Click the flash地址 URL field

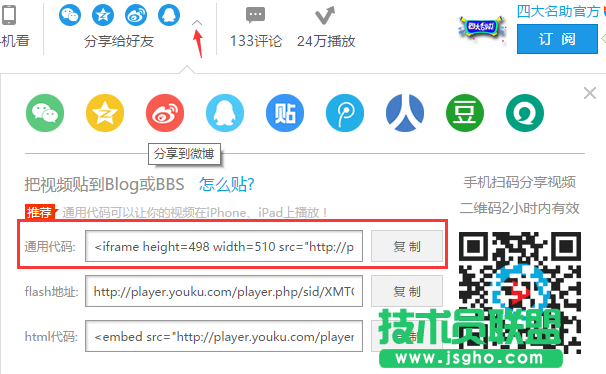(x=224, y=291)
